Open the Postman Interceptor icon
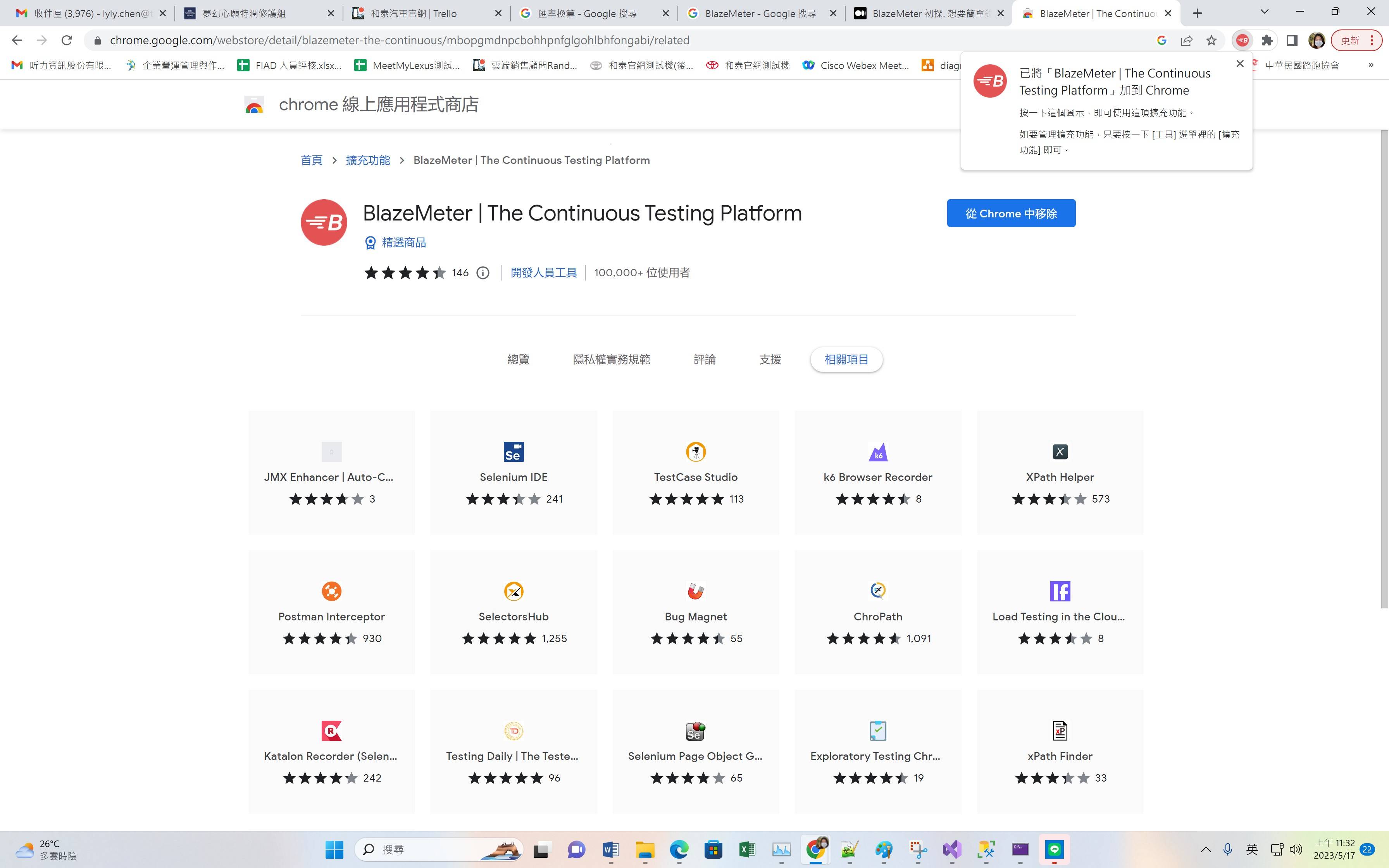Viewport: 1389px width, 868px height. pyautogui.click(x=331, y=591)
